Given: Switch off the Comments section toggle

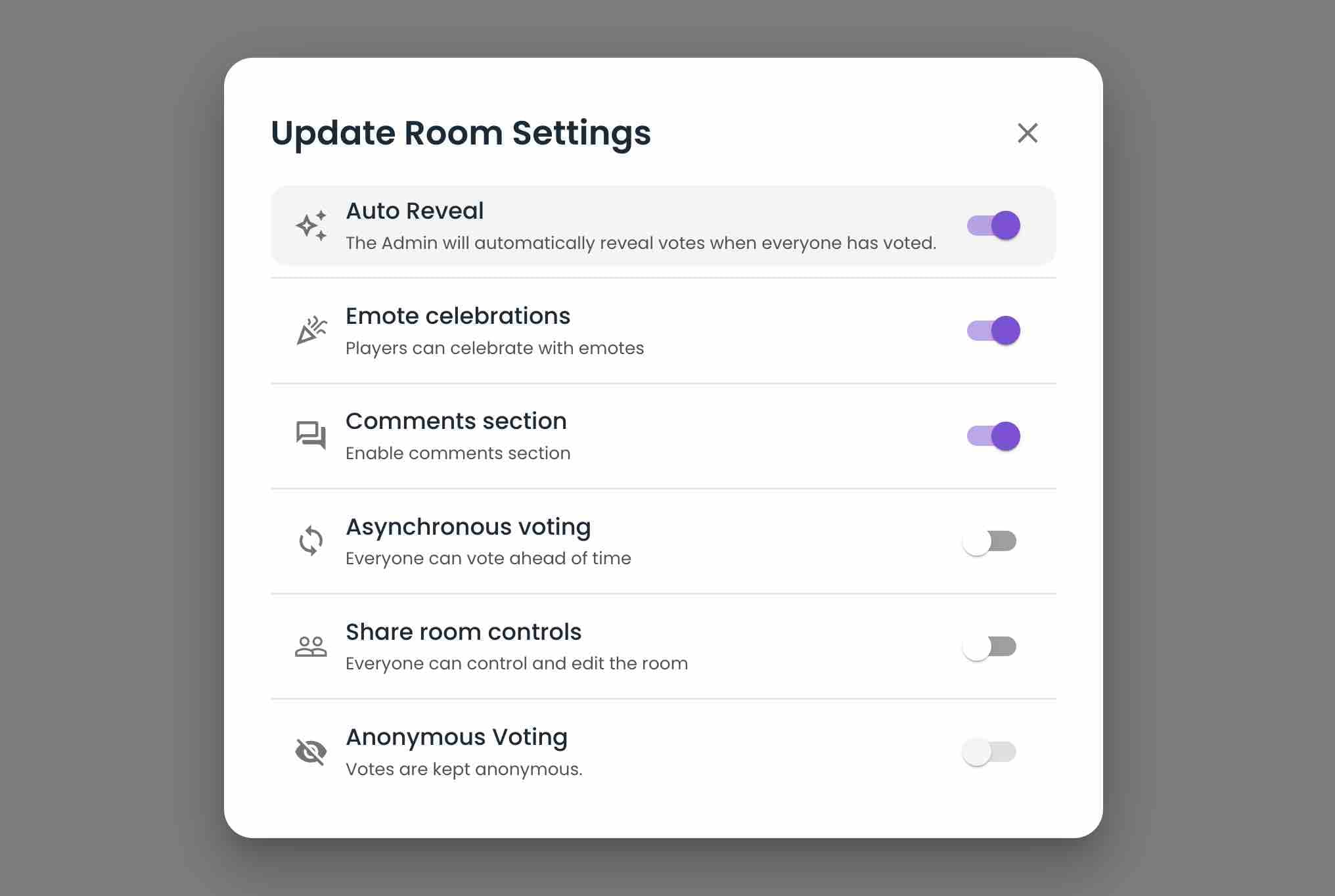Looking at the screenshot, I should pyautogui.click(x=993, y=436).
